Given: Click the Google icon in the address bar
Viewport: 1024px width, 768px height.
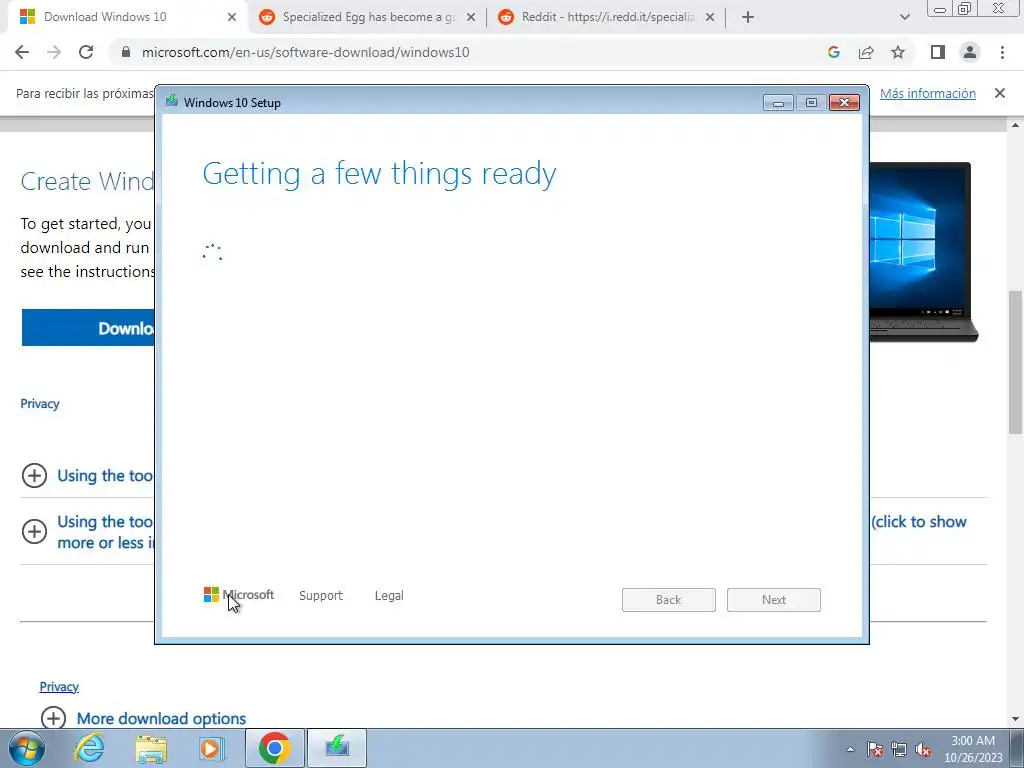Looking at the screenshot, I should (833, 52).
